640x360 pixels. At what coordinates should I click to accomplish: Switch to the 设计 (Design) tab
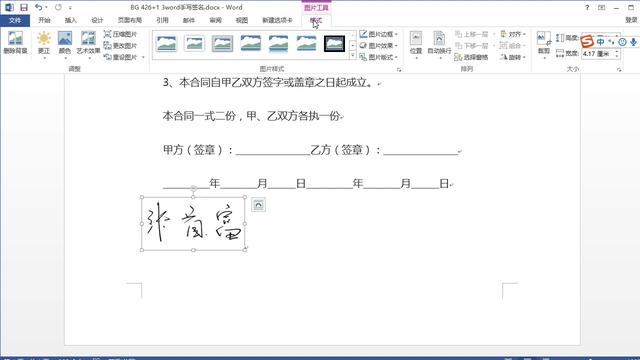tap(97, 20)
